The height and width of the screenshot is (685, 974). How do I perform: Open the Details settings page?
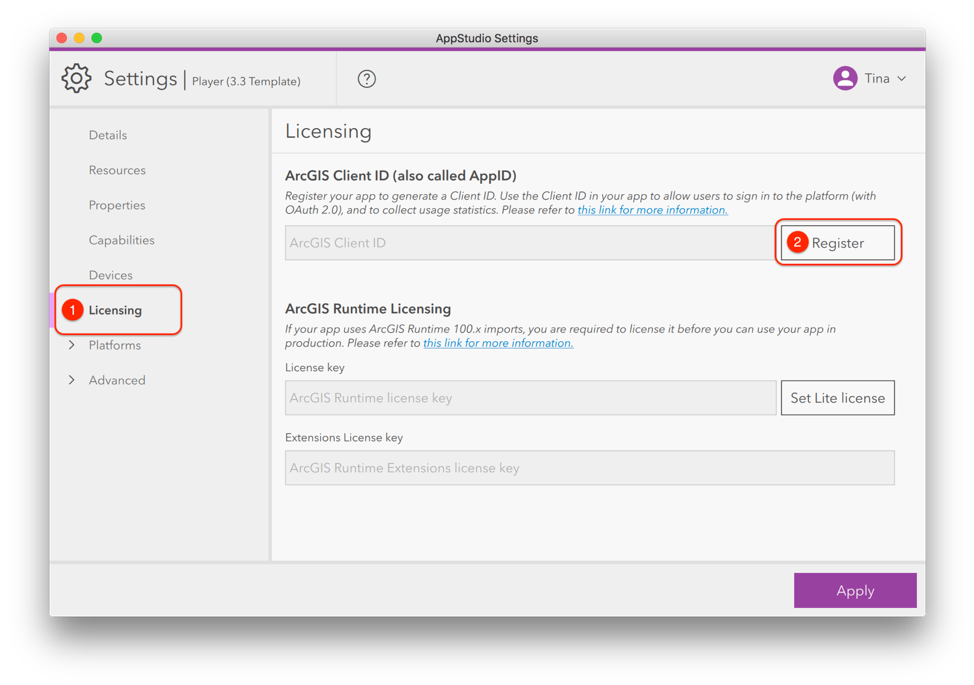[107, 135]
